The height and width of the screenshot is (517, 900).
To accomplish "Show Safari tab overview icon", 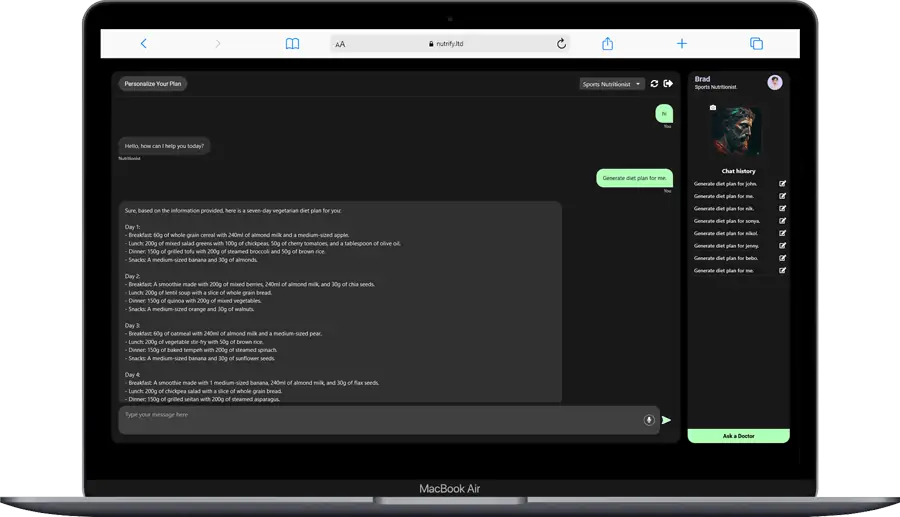I will [756, 44].
